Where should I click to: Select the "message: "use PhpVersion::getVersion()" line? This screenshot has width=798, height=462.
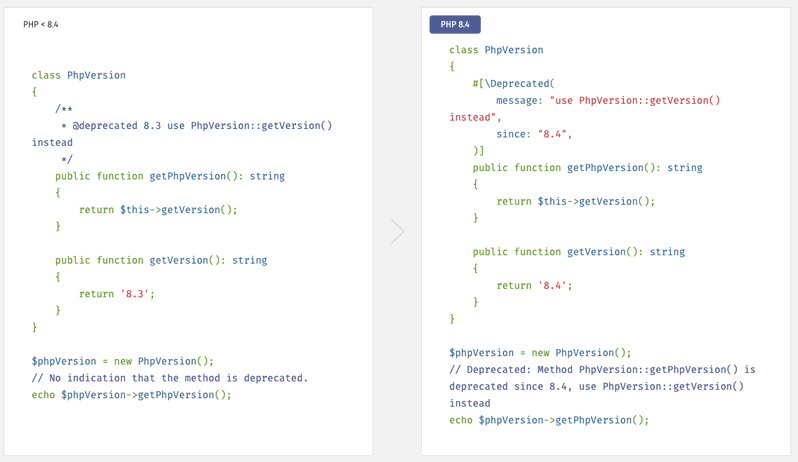pyautogui.click(x=608, y=100)
